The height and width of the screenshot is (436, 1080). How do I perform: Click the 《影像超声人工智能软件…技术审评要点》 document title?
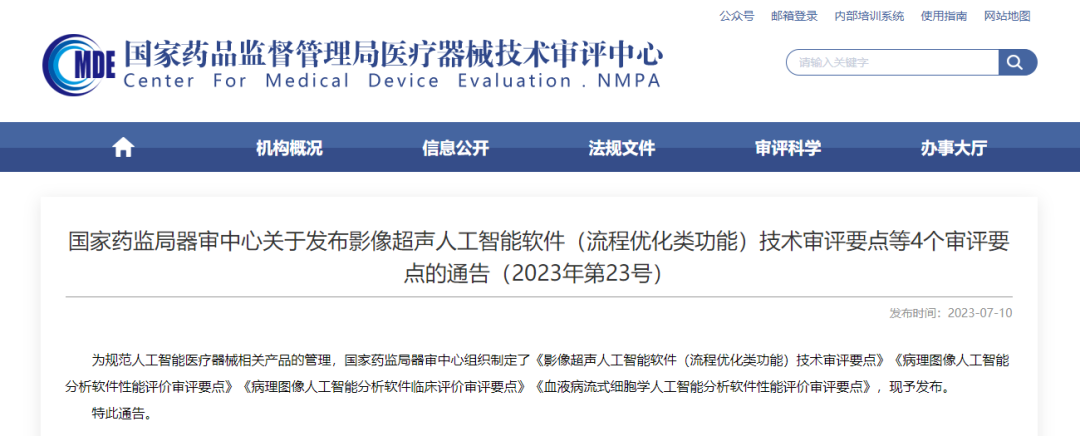pos(711,359)
